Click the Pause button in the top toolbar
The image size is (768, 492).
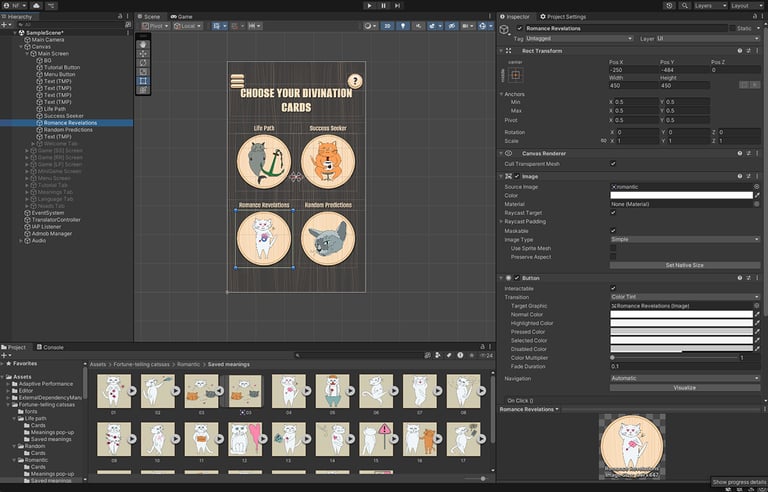(384, 5)
